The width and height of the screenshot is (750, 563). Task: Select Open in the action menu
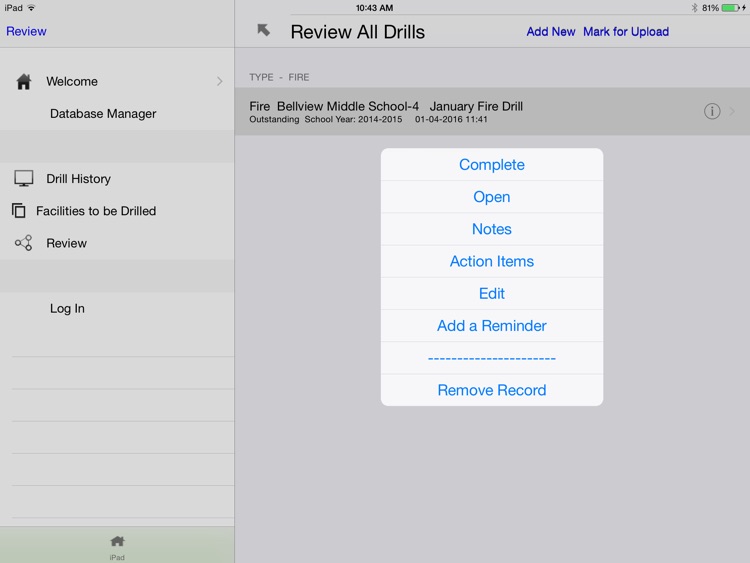491,197
